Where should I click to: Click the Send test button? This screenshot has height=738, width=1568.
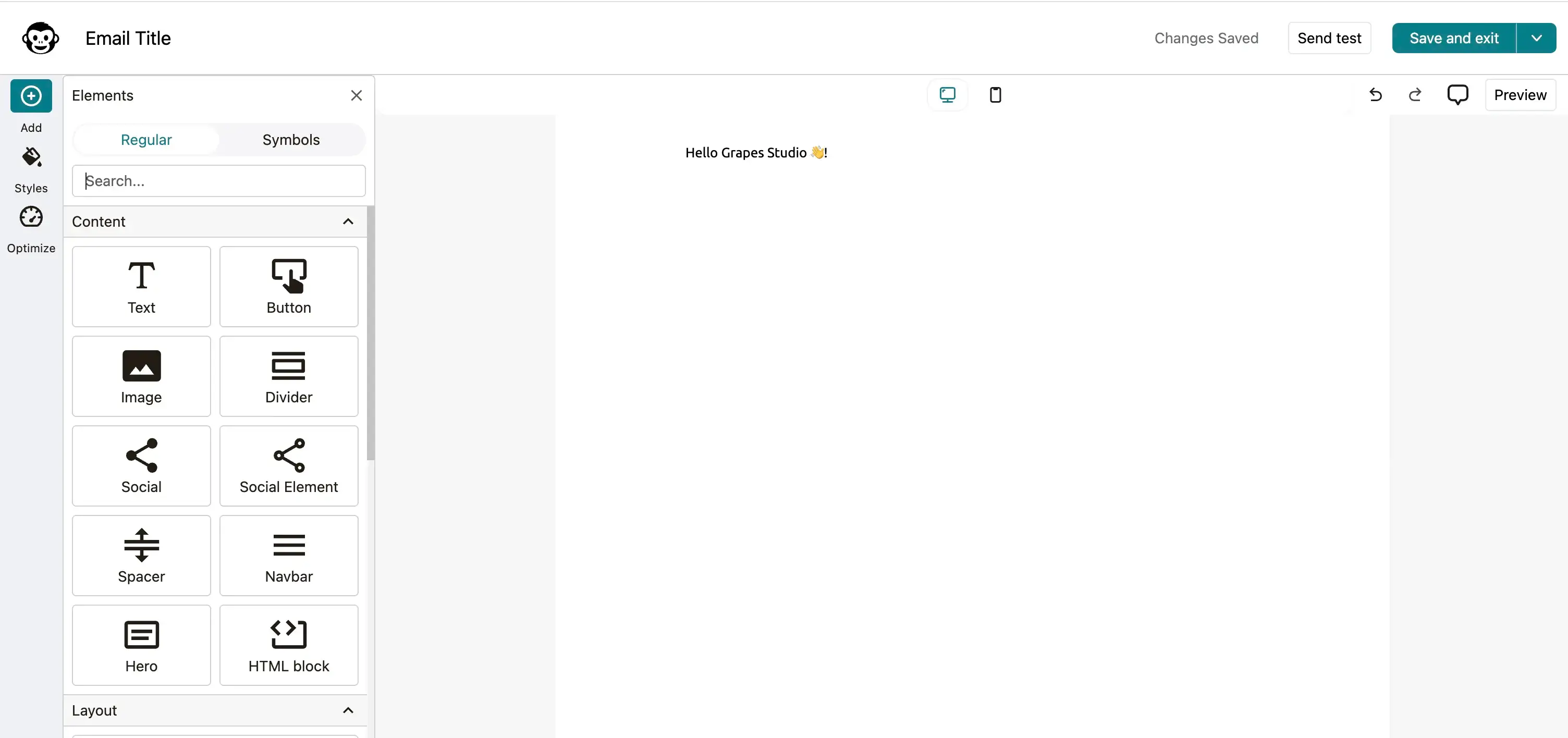click(1330, 38)
